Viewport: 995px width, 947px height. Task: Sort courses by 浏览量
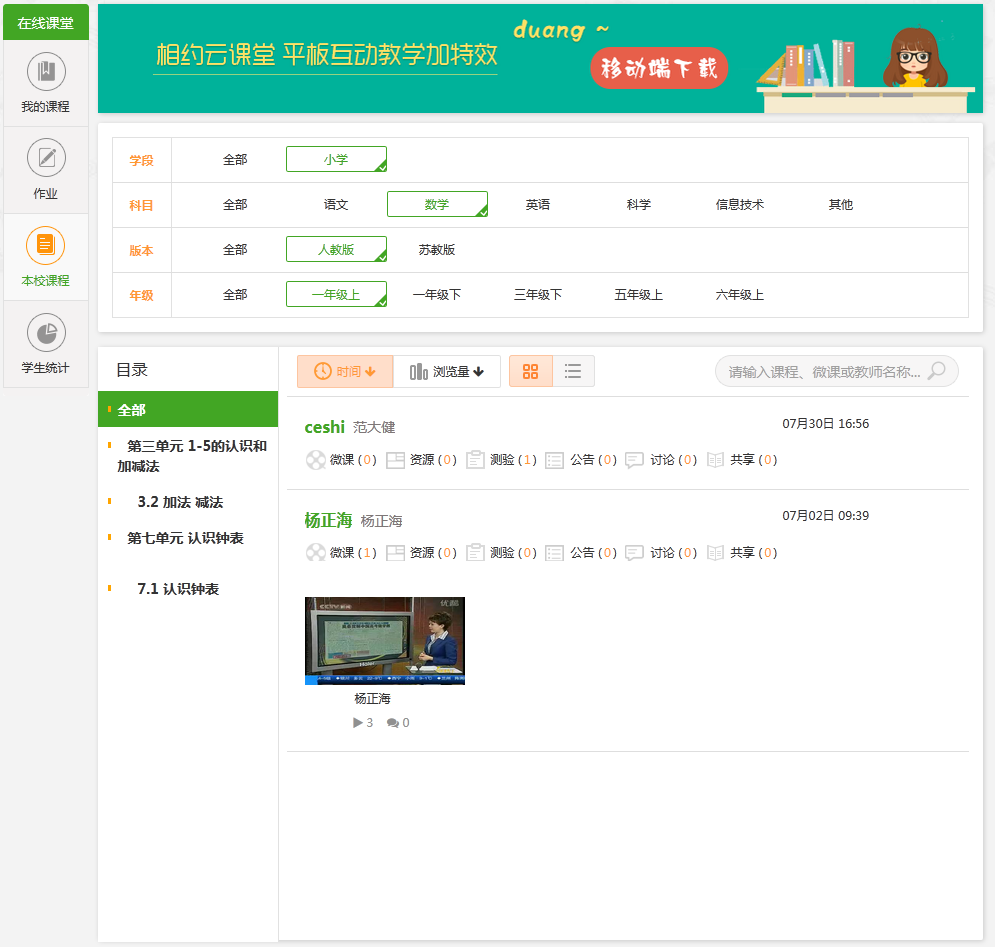[447, 371]
